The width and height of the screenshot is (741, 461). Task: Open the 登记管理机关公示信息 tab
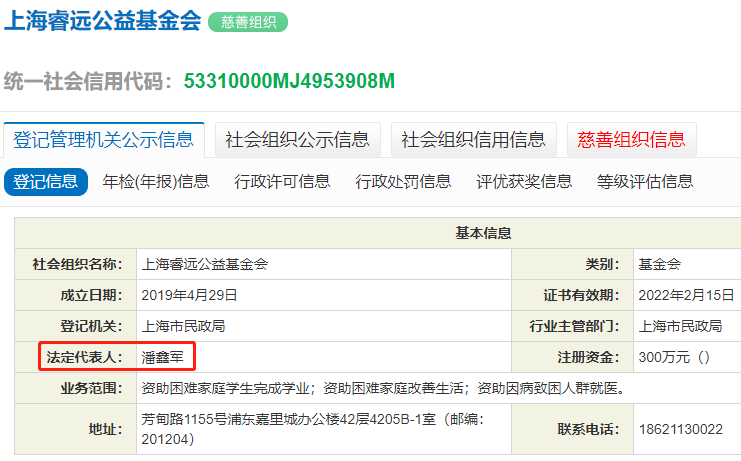pos(104,140)
